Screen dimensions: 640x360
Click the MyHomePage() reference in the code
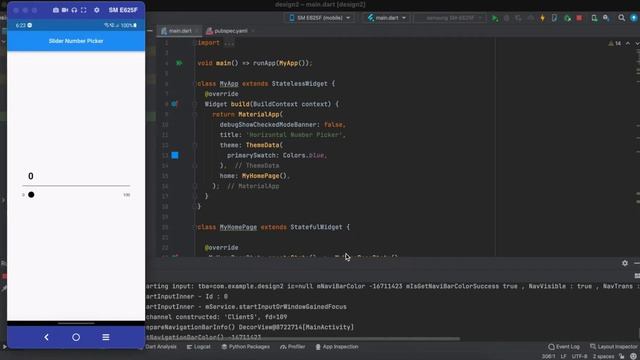pyautogui.click(x=264, y=176)
